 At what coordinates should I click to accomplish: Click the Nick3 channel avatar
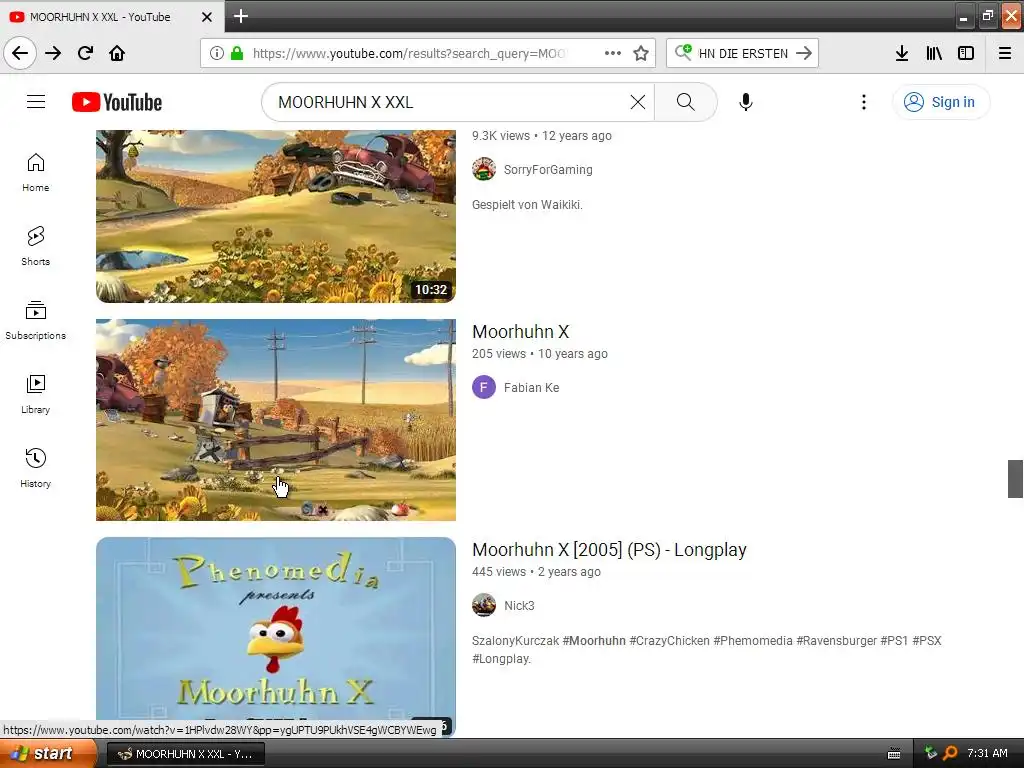[x=484, y=605]
